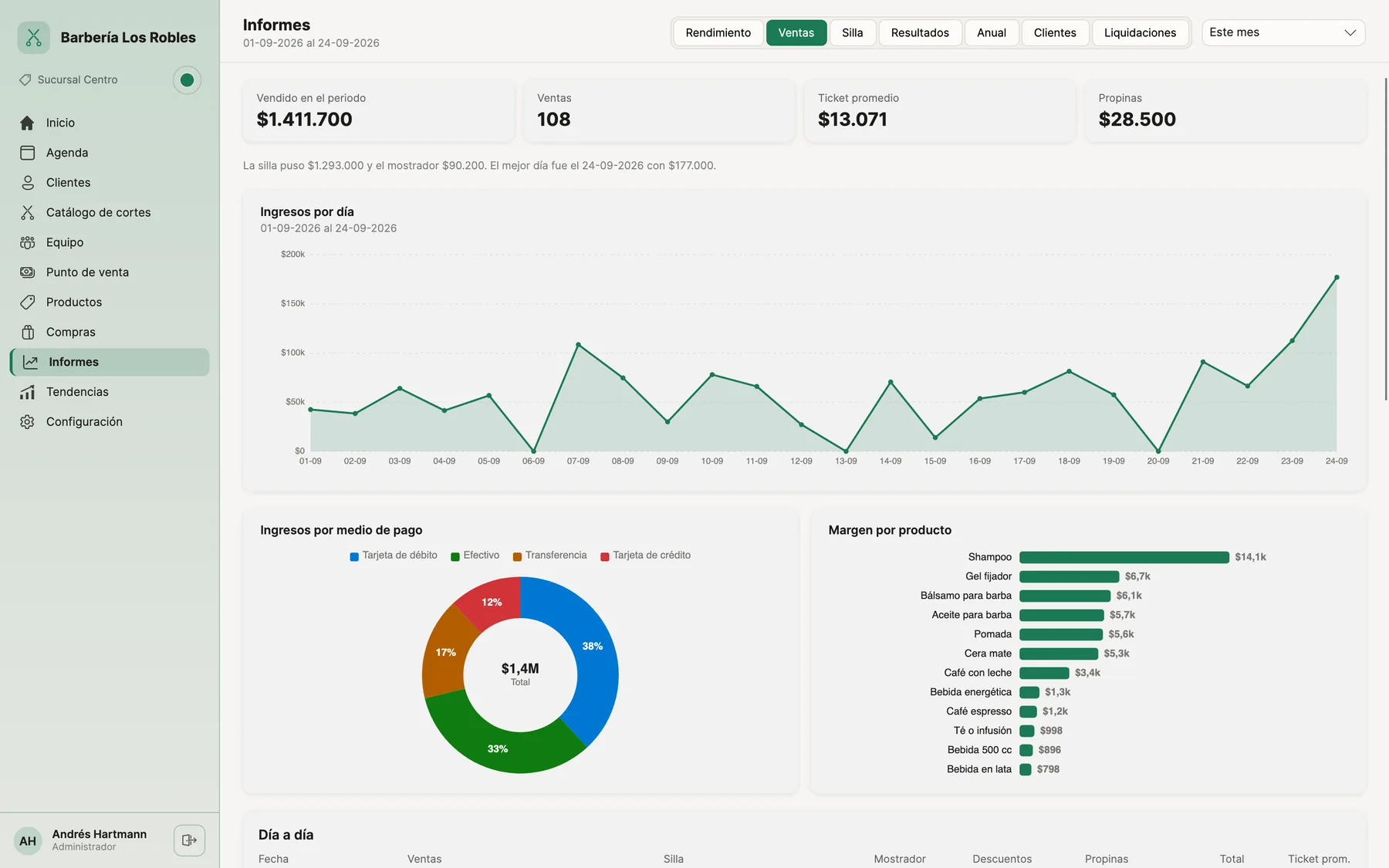The height and width of the screenshot is (868, 1389).
Task: Click the Barbería Los Robles scissors logo
Action: [33, 37]
